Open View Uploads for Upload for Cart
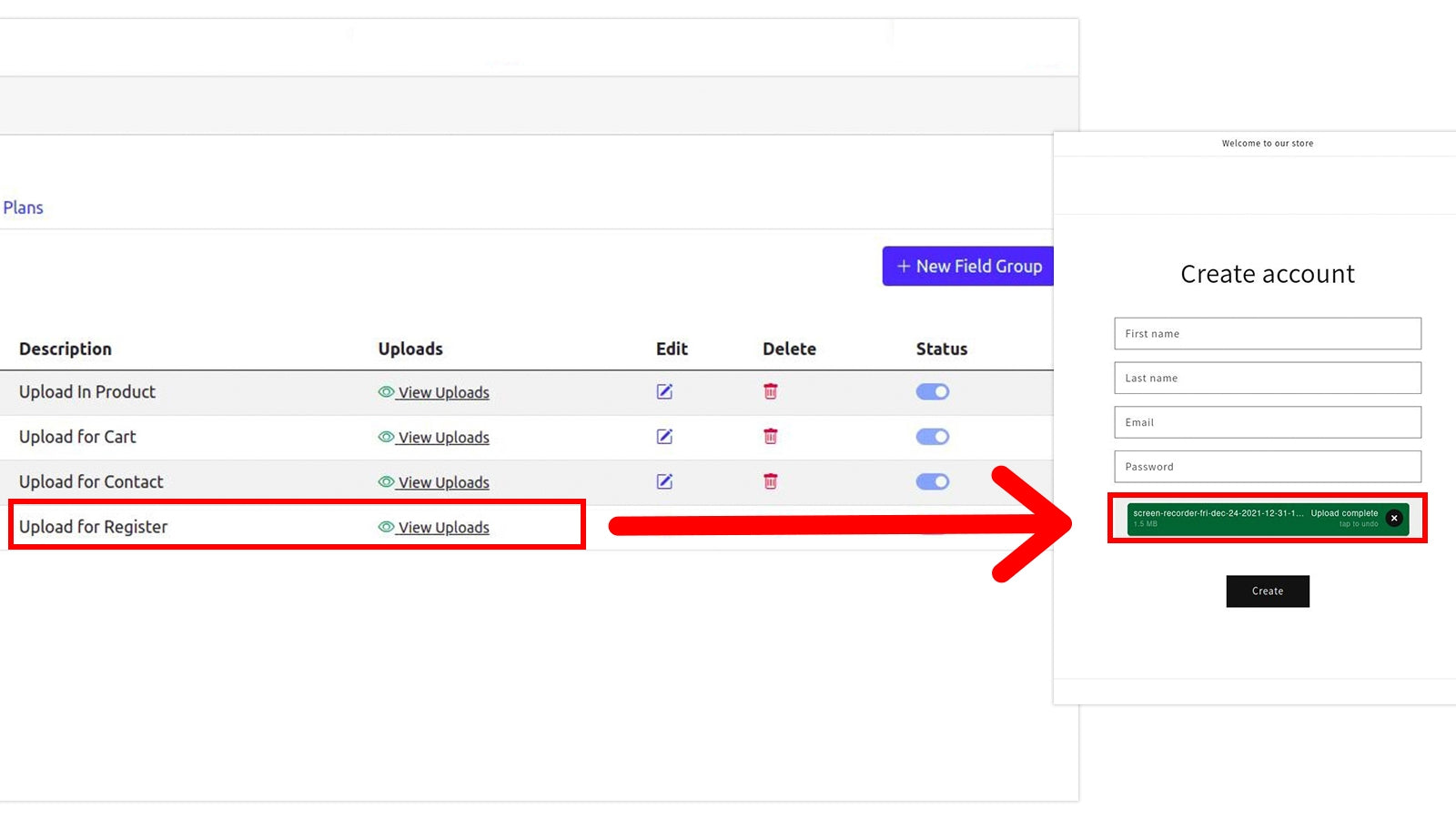Screen dimensions: 1456x819 click(x=443, y=438)
